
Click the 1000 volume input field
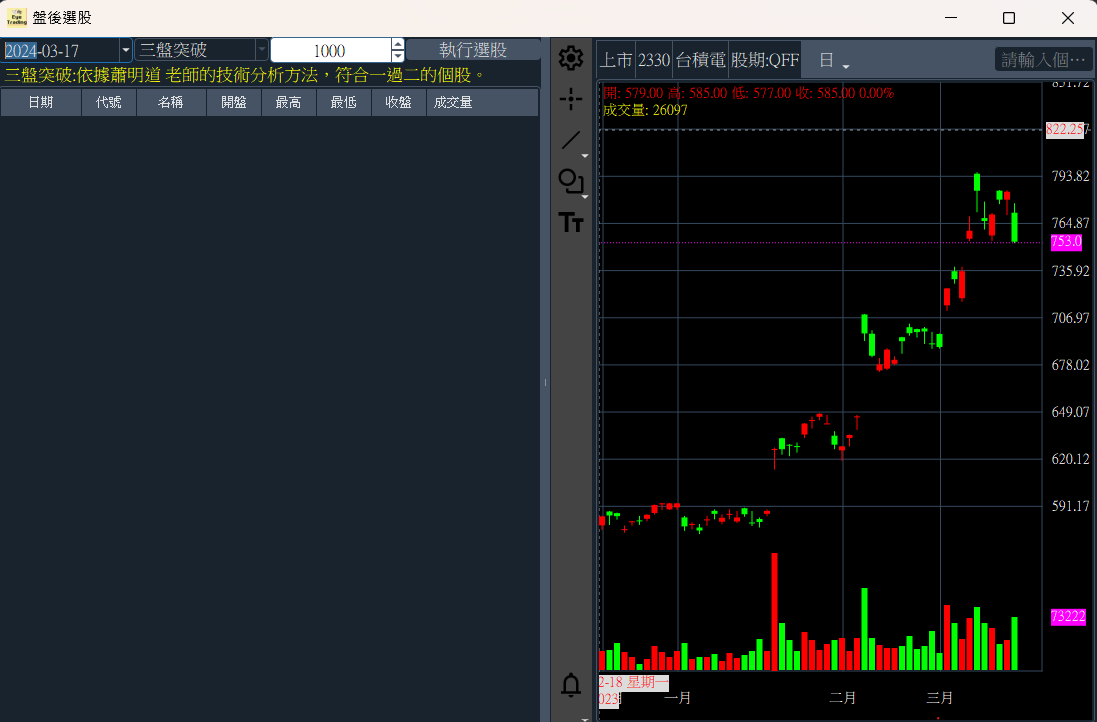click(x=330, y=50)
